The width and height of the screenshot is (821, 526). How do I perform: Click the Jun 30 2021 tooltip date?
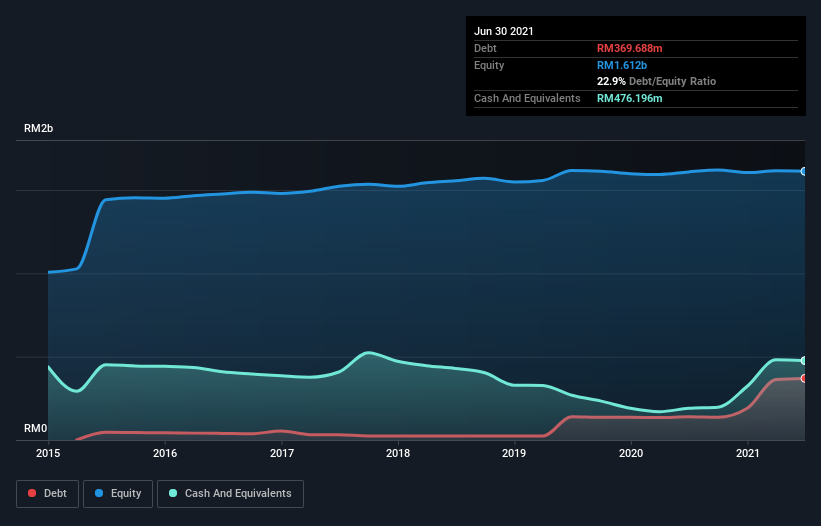point(504,31)
